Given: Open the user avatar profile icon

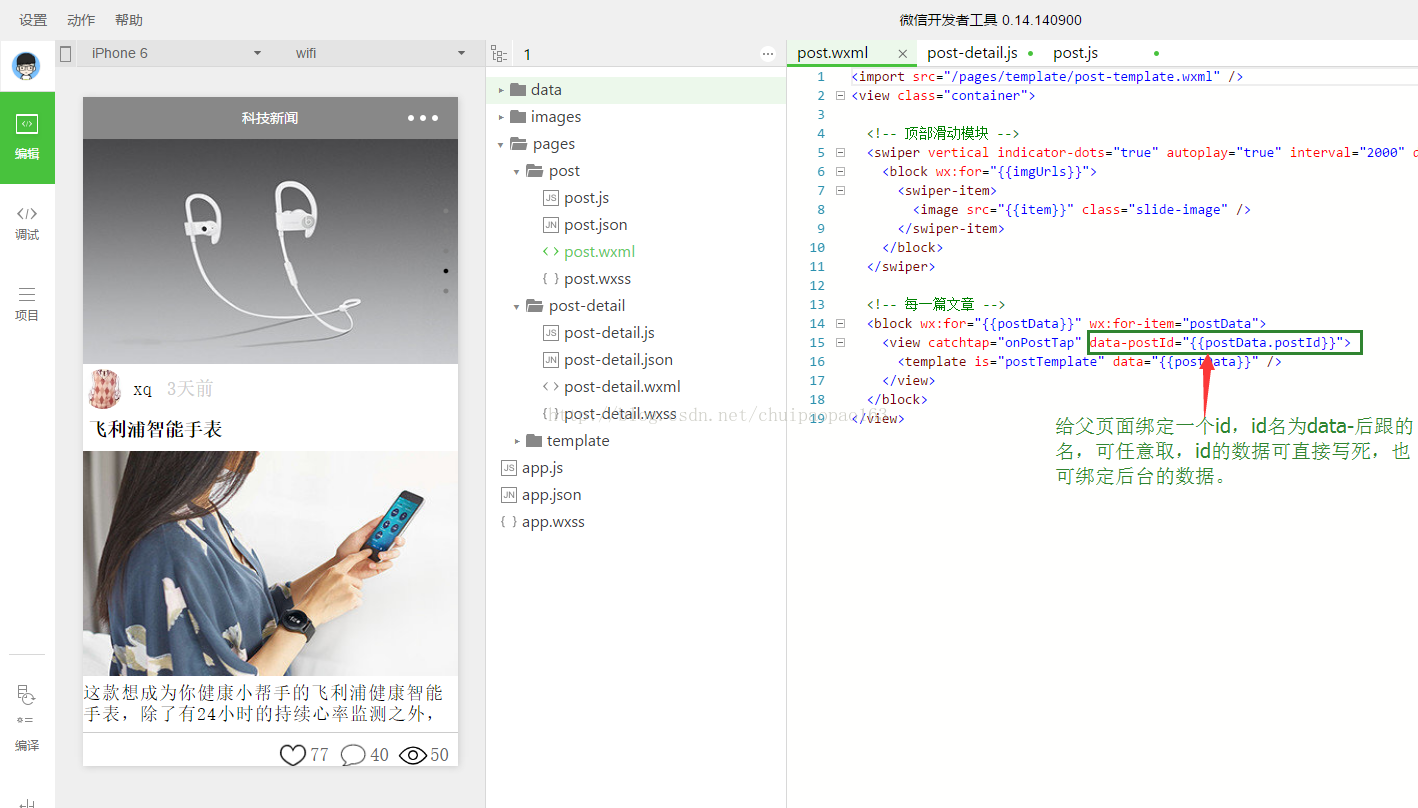Looking at the screenshot, I should click(27, 66).
